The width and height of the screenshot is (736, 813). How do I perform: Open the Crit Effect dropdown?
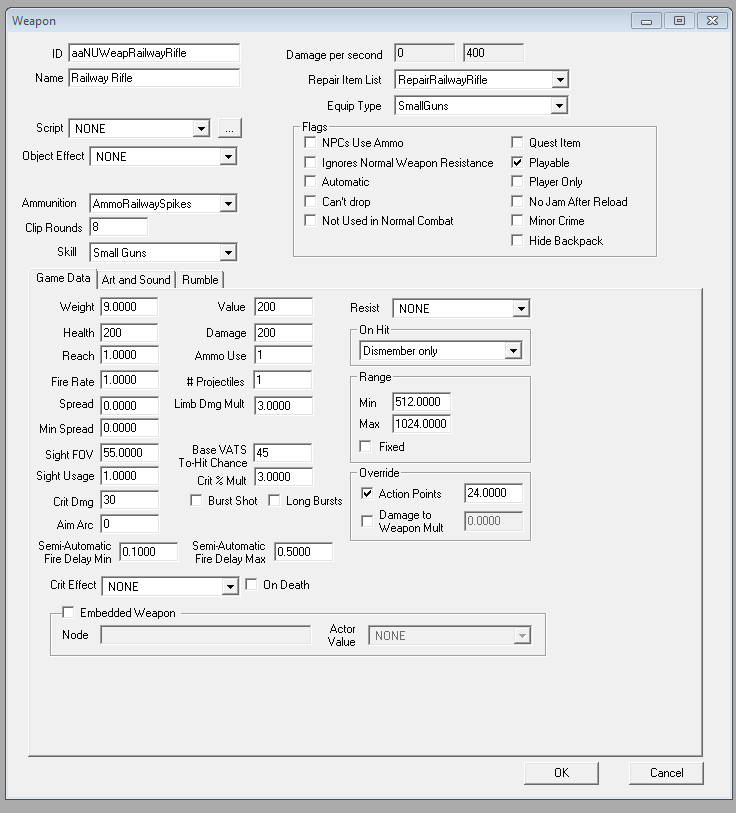coord(229,586)
